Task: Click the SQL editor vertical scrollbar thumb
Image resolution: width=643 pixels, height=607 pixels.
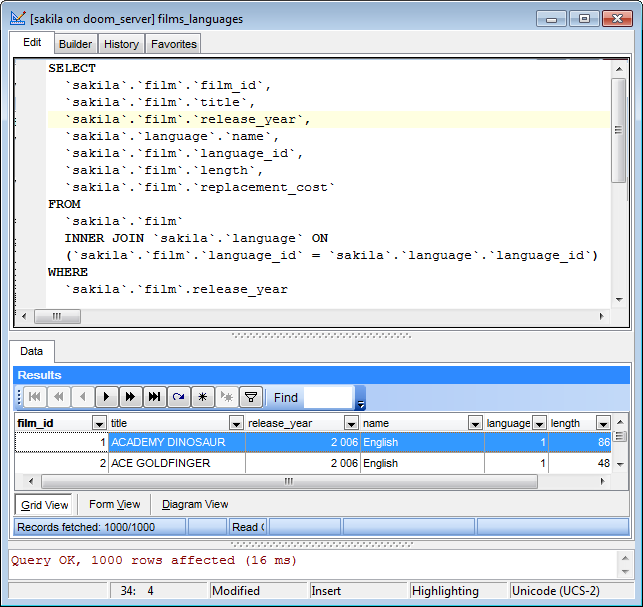Action: tap(619, 130)
